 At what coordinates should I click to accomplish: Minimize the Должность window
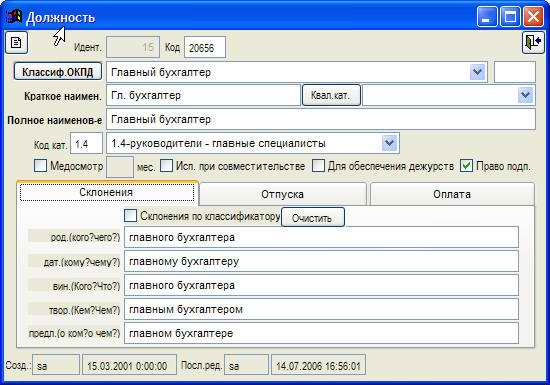click(487, 16)
